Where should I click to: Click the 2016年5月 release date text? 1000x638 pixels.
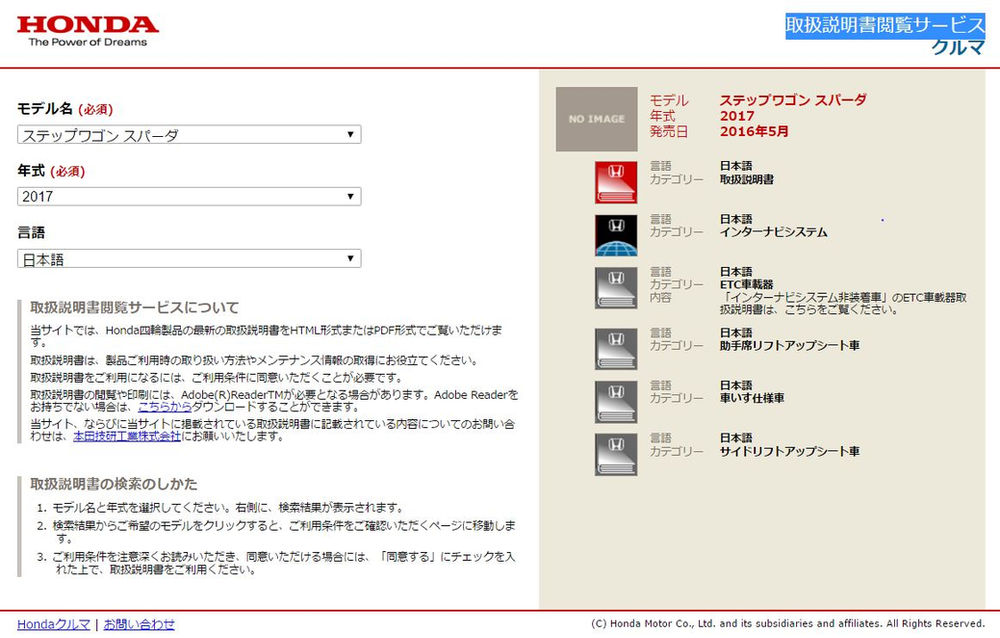pyautogui.click(x=754, y=131)
